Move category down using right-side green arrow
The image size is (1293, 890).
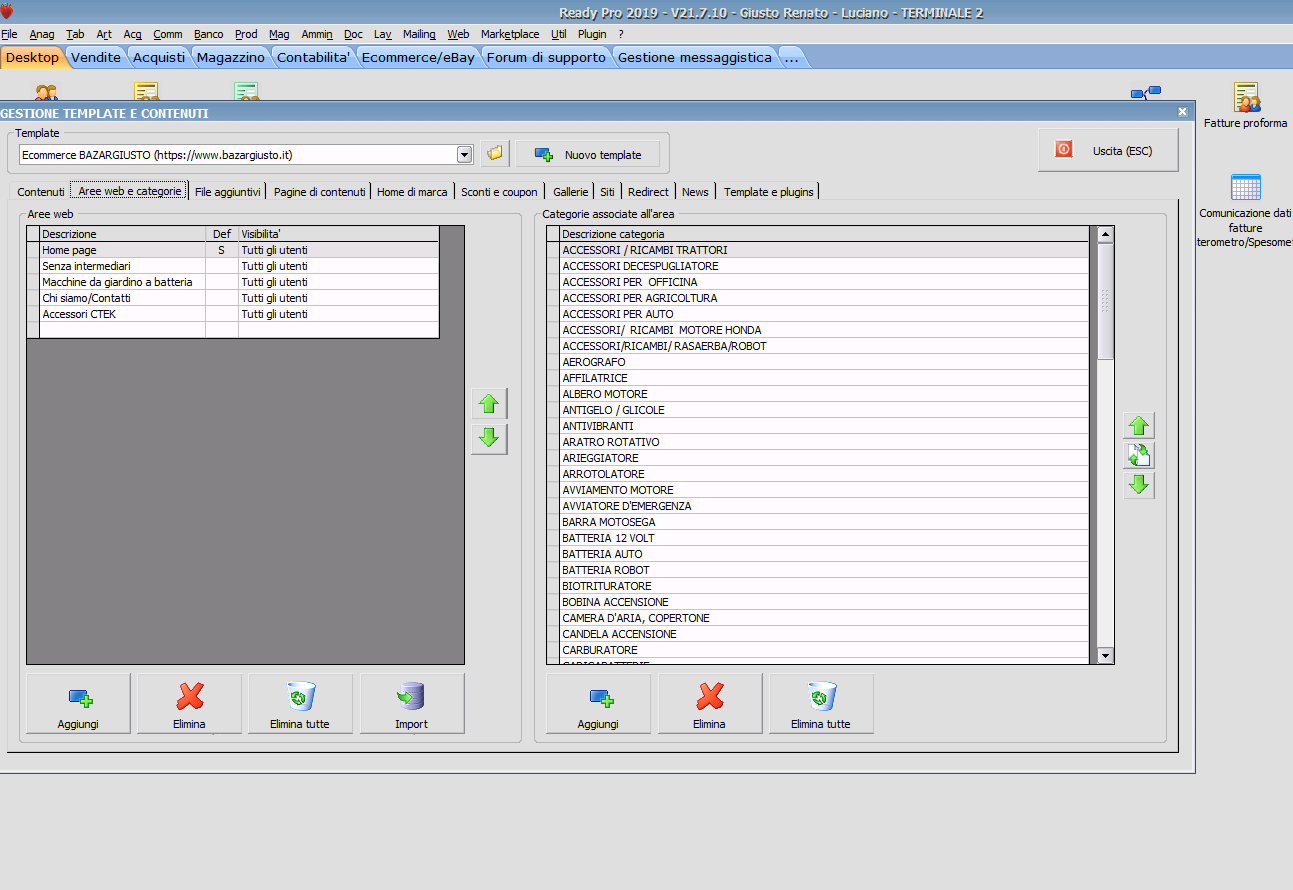click(x=1139, y=486)
